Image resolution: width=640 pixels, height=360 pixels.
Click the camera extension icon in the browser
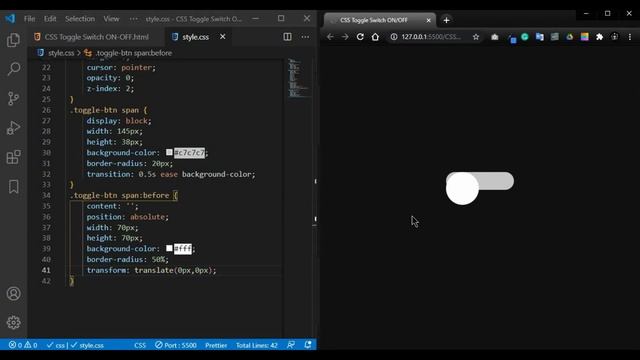[x=495, y=37]
